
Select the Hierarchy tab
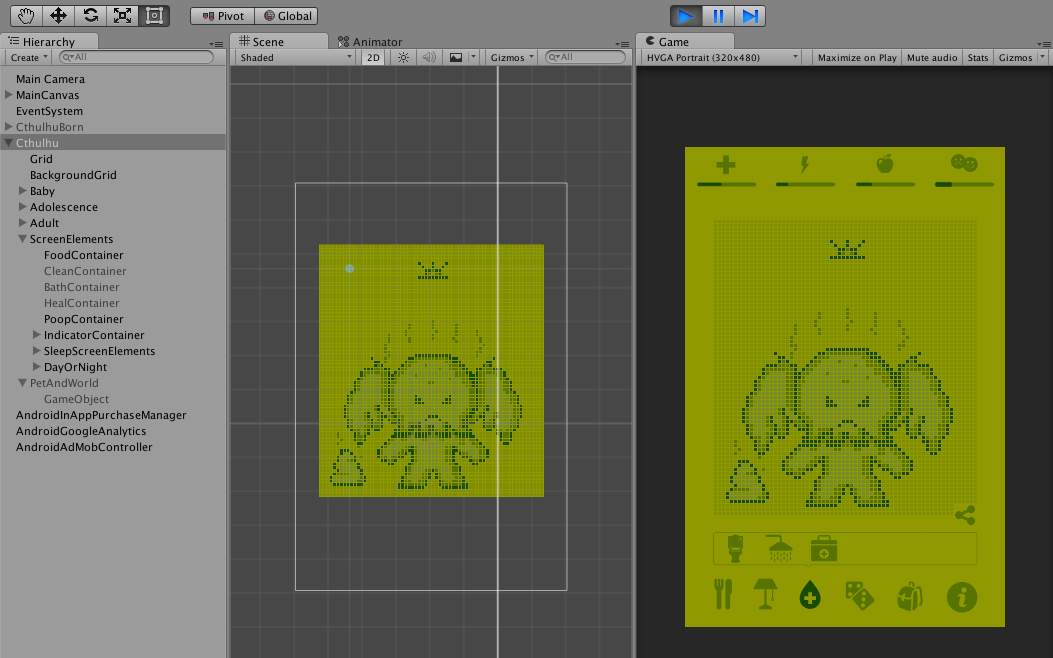click(49, 42)
